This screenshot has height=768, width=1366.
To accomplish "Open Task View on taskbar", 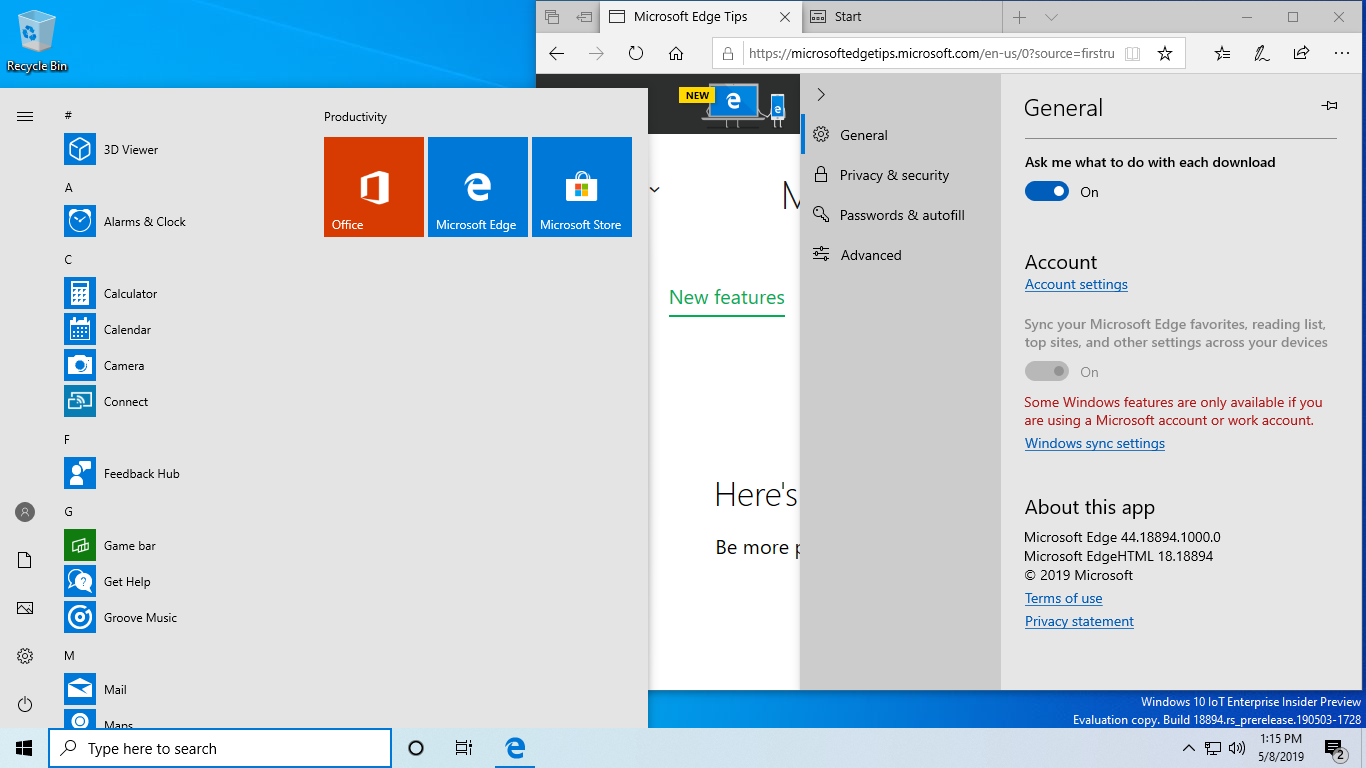I will pos(463,748).
